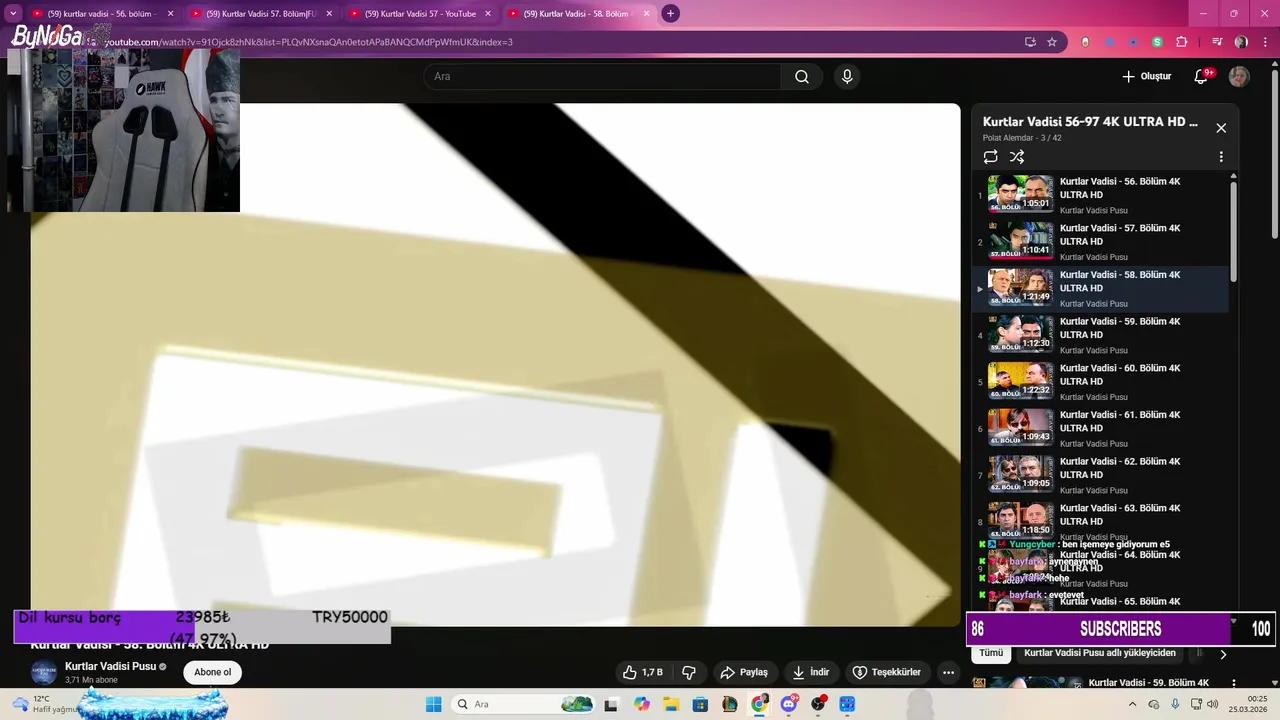1280x720 pixels.
Task: Open Chrome three-dot menu
Action: 1266,42
